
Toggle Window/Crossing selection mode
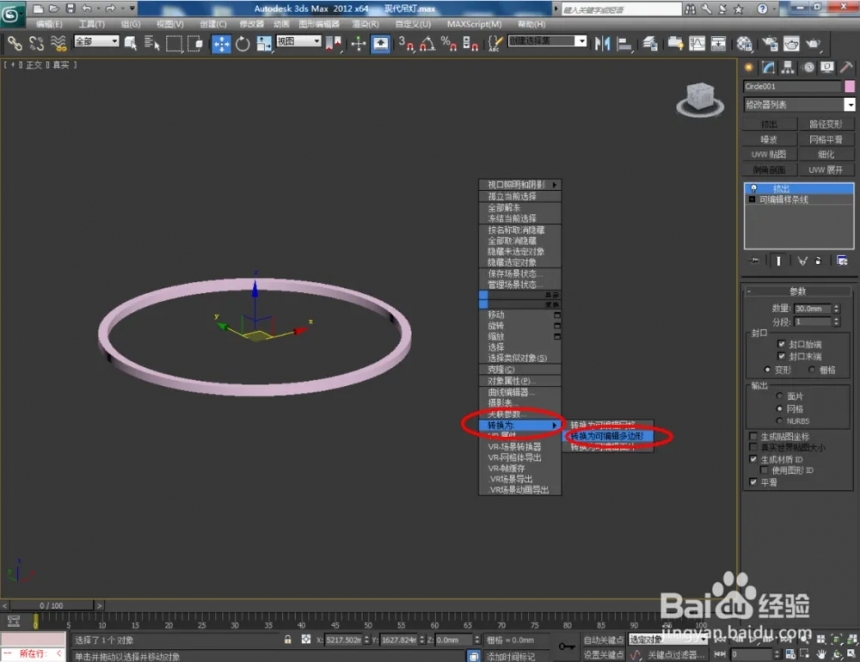pos(195,43)
